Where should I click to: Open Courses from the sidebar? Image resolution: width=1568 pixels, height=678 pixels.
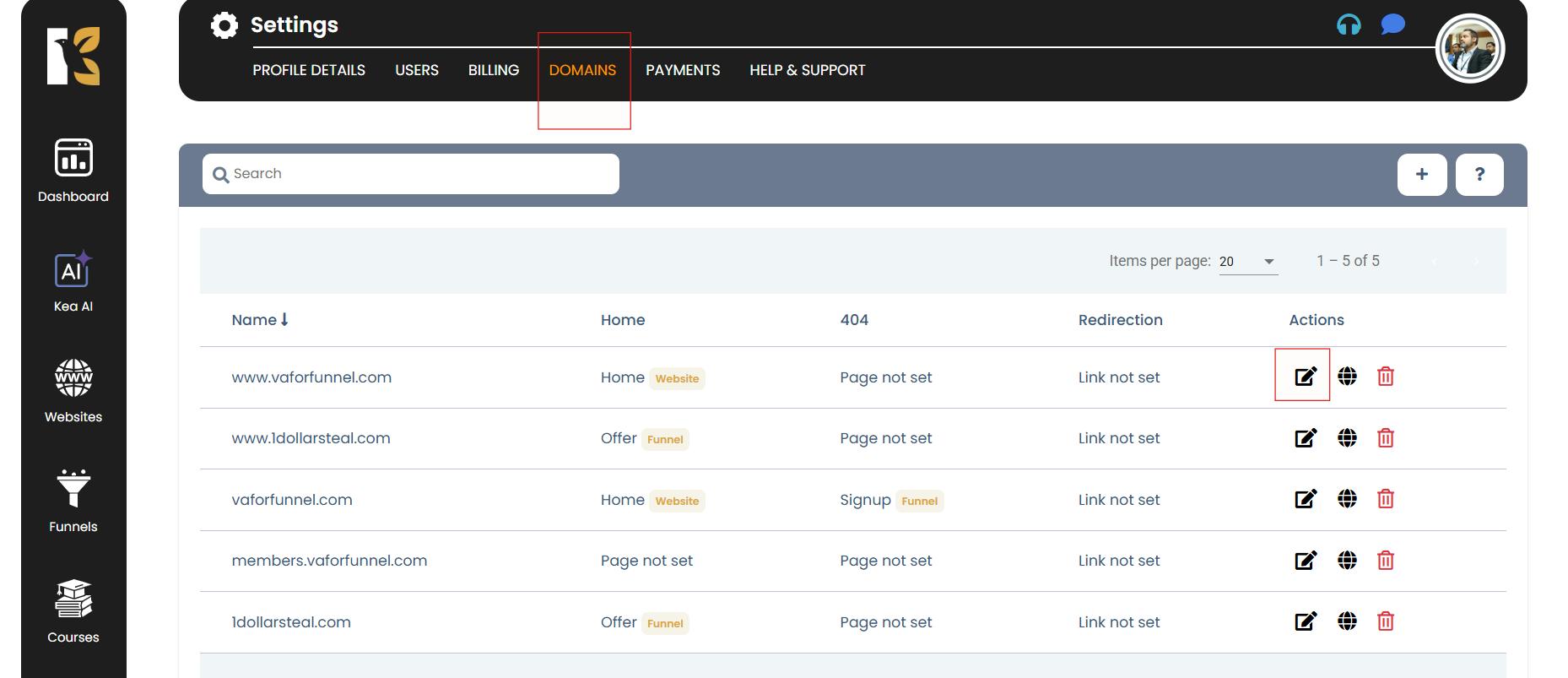pos(73,611)
